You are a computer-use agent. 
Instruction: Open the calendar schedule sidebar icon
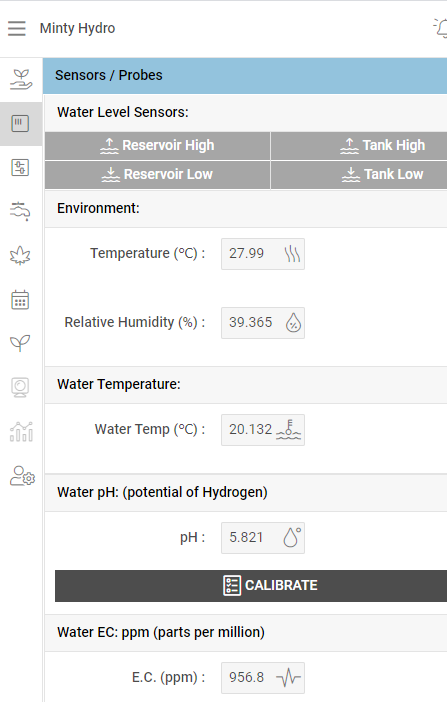(x=20, y=300)
